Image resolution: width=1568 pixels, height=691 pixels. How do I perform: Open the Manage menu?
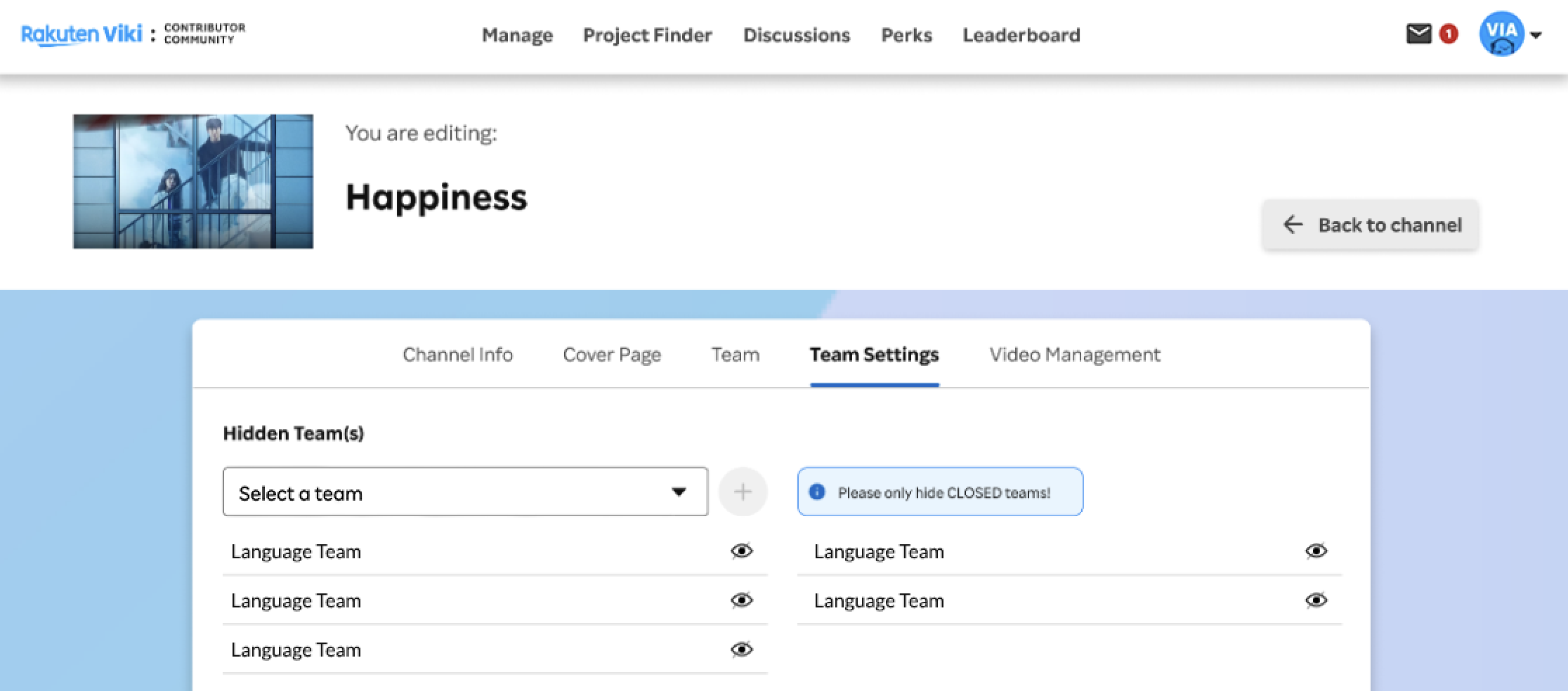[x=517, y=35]
